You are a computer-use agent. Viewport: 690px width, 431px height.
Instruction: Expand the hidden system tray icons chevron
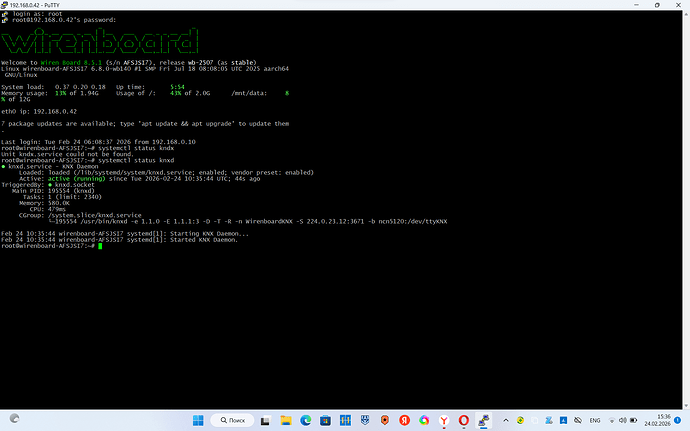click(506, 420)
